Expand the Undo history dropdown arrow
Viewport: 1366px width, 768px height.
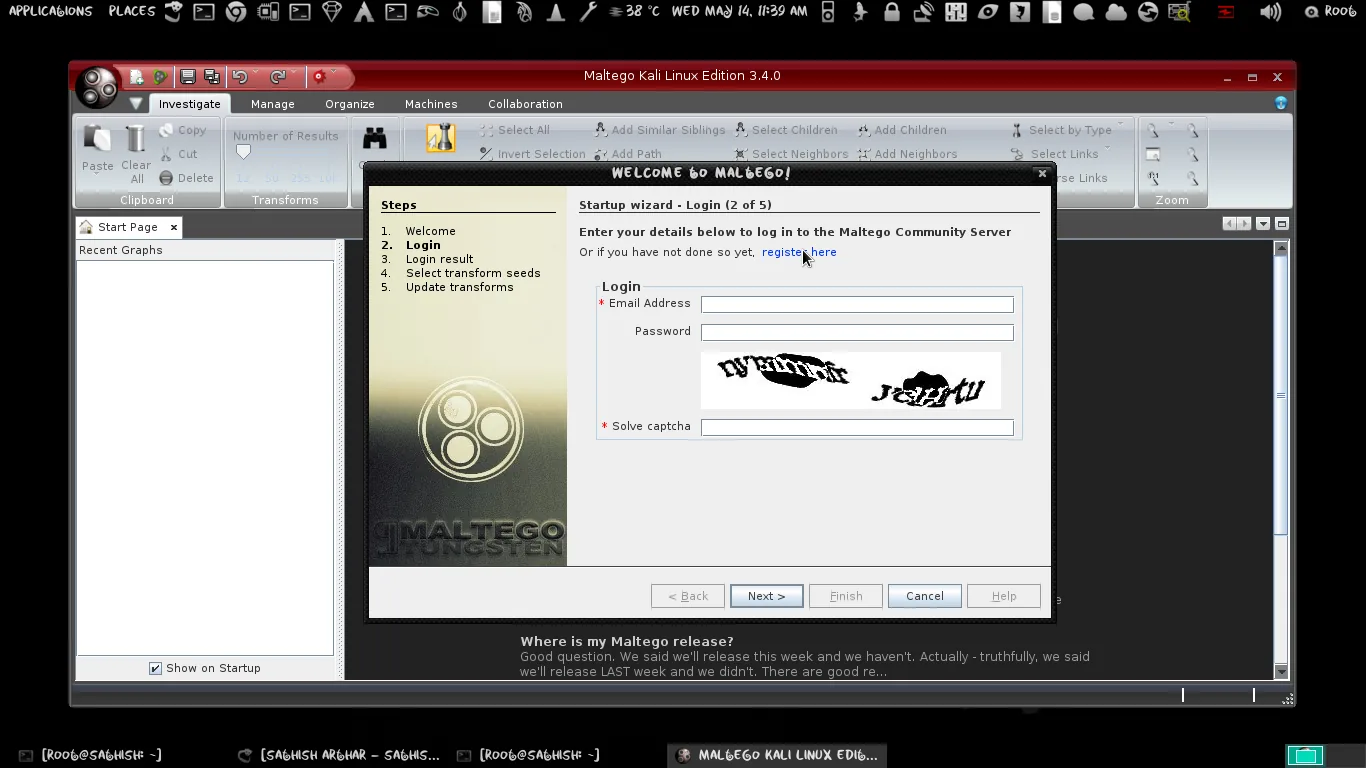(x=255, y=73)
